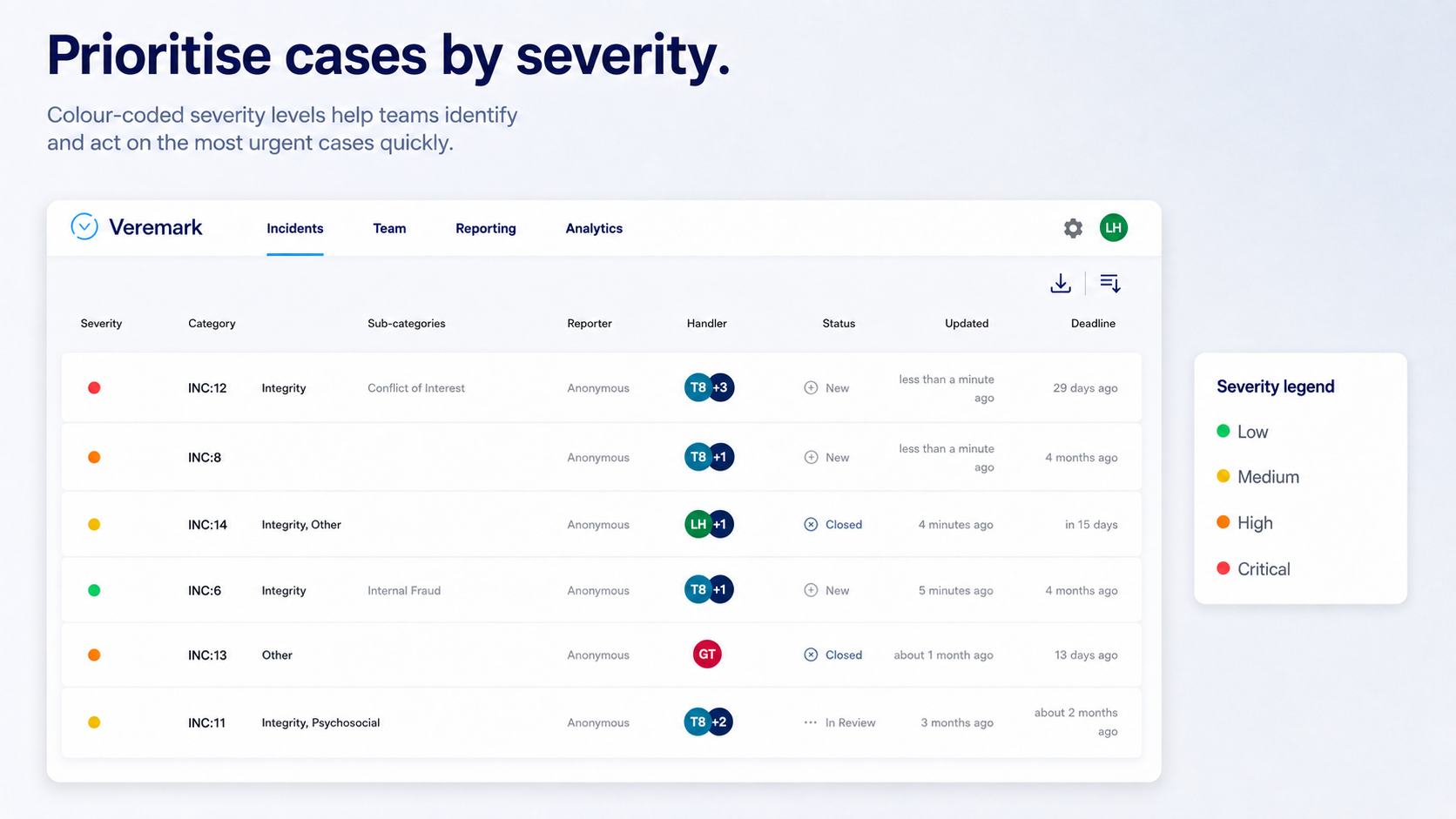Click the yellow severity dot on INC:14

click(94, 524)
